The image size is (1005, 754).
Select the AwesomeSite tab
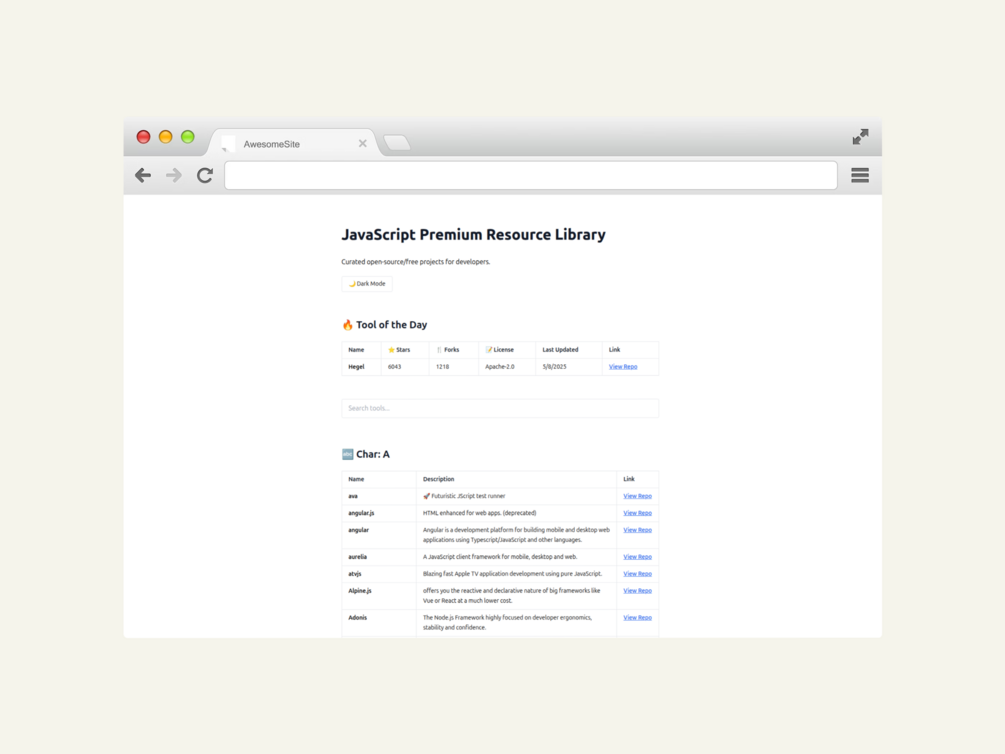tap(295, 144)
